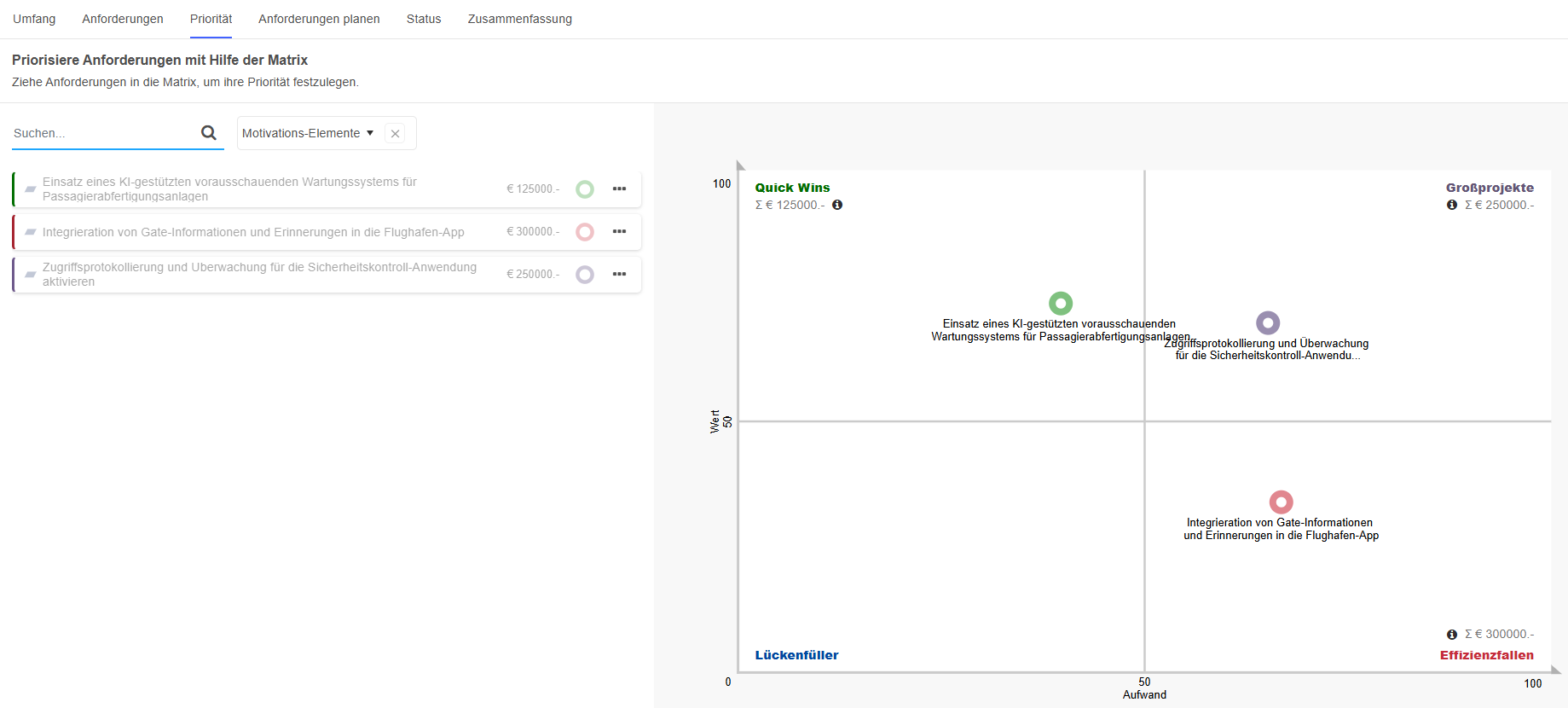Switch to the Umfang tab
The height and width of the screenshot is (708, 1568).
coord(34,19)
